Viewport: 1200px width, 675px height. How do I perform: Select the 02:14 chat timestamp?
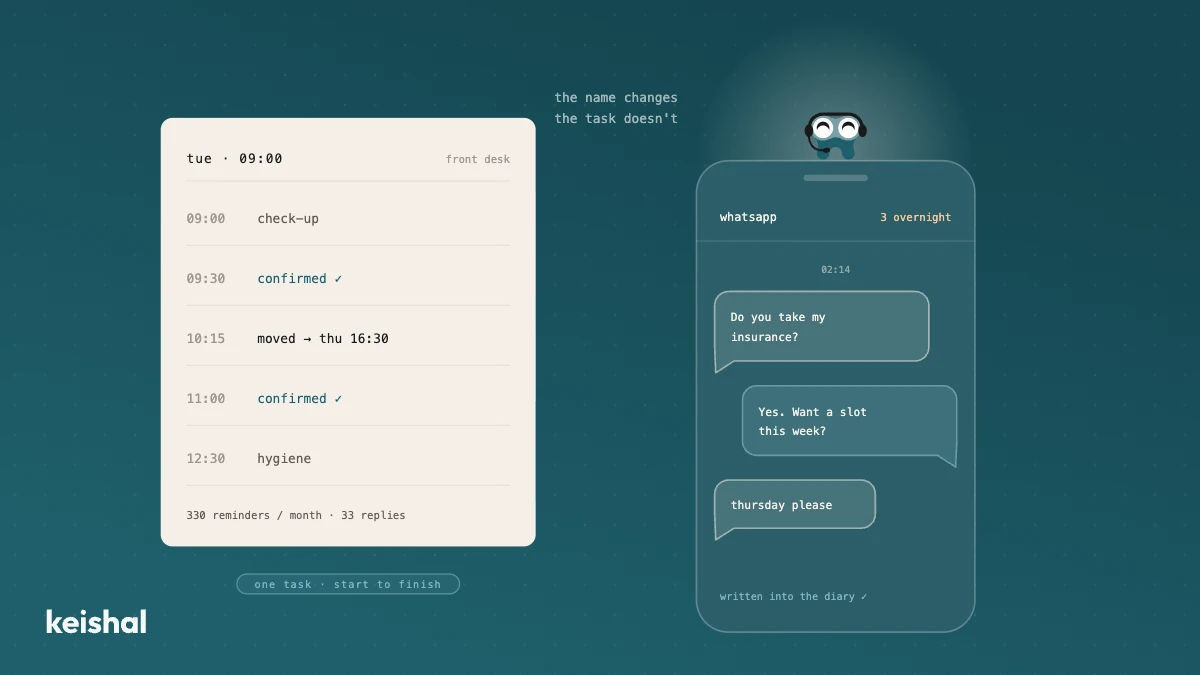tap(836, 270)
